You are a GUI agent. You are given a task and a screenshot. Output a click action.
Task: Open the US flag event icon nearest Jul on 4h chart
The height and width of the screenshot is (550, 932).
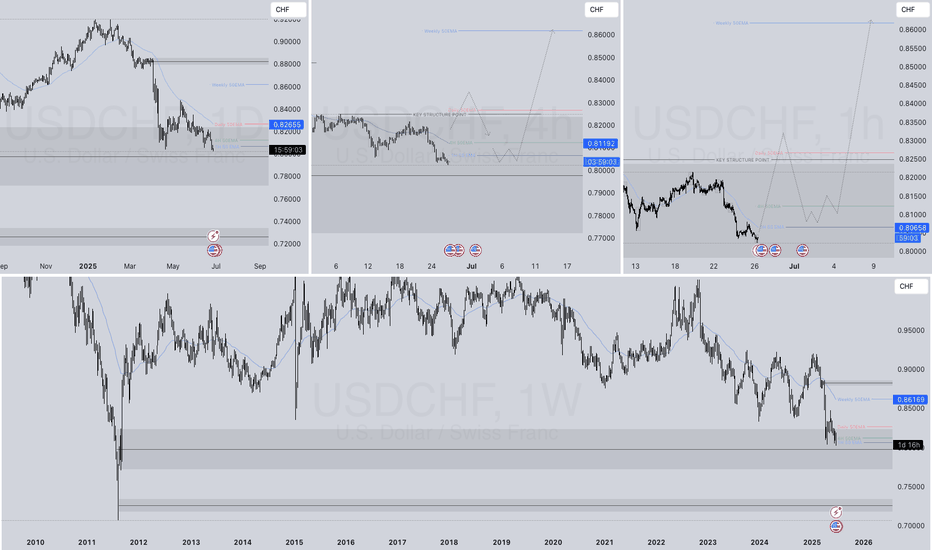(476, 250)
